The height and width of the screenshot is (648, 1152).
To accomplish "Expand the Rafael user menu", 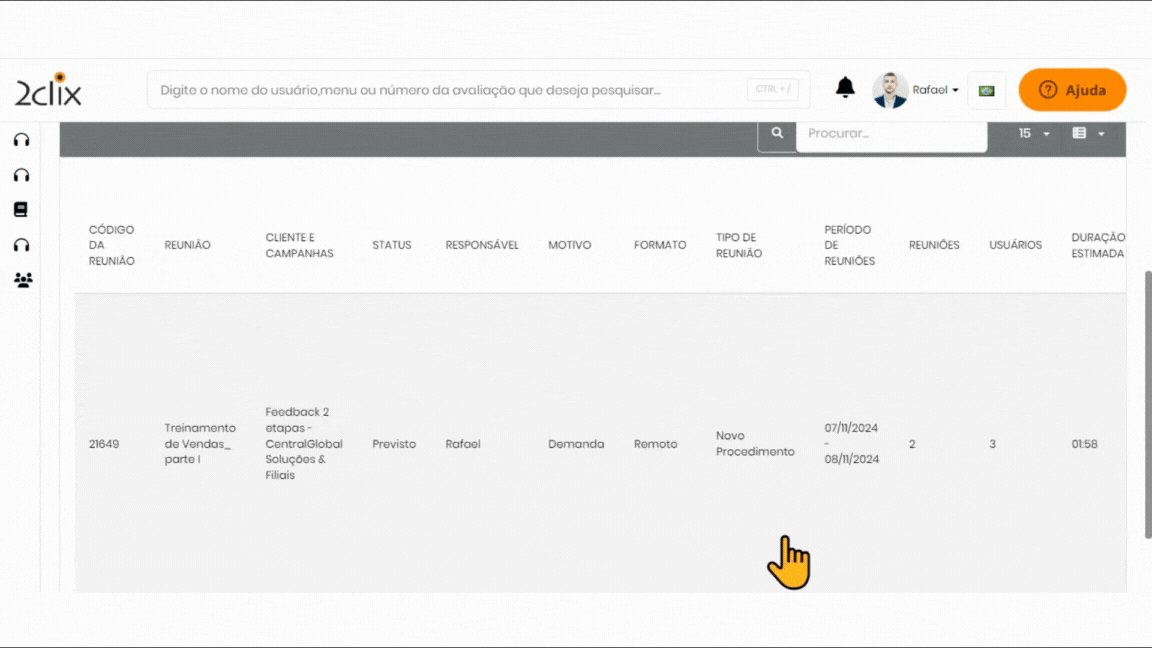I will 934,90.
